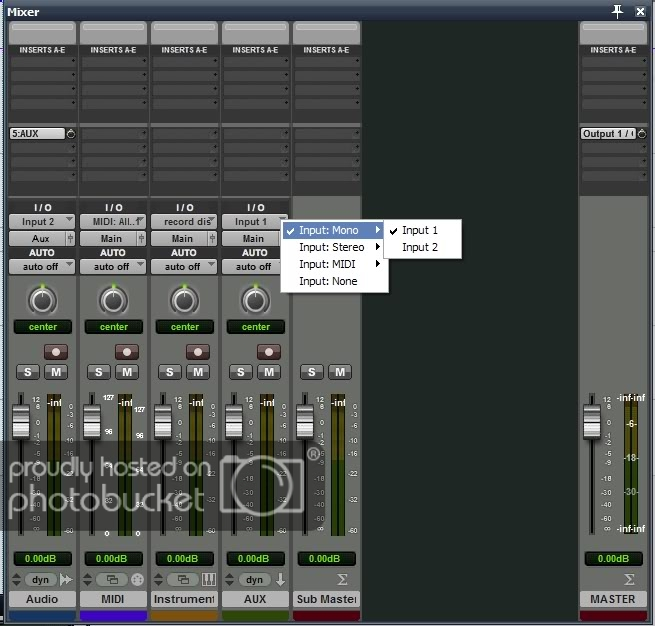Solo the MIDI track
655x626 pixels.
coord(99,372)
